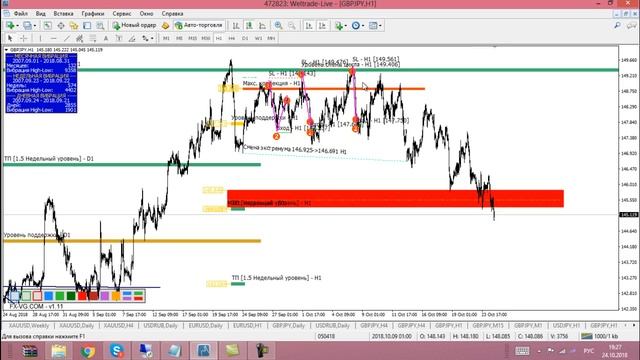Click the templates icon

pyautogui.click(x=373, y=26)
